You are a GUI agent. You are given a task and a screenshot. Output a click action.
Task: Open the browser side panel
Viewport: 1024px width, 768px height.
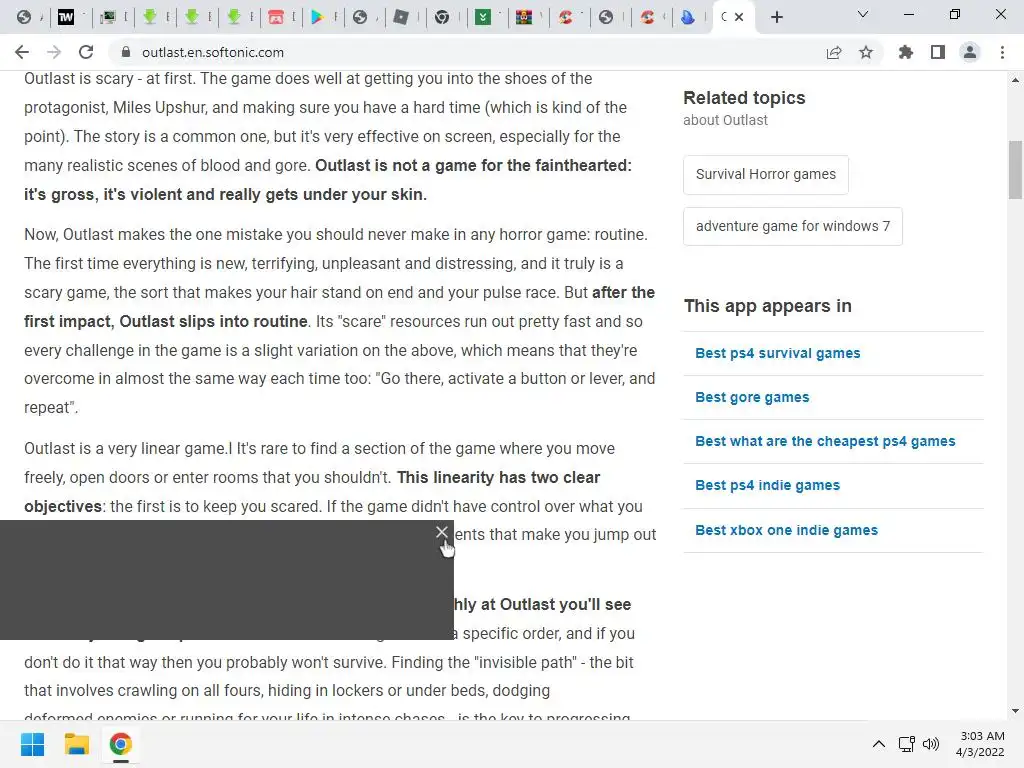[x=938, y=52]
